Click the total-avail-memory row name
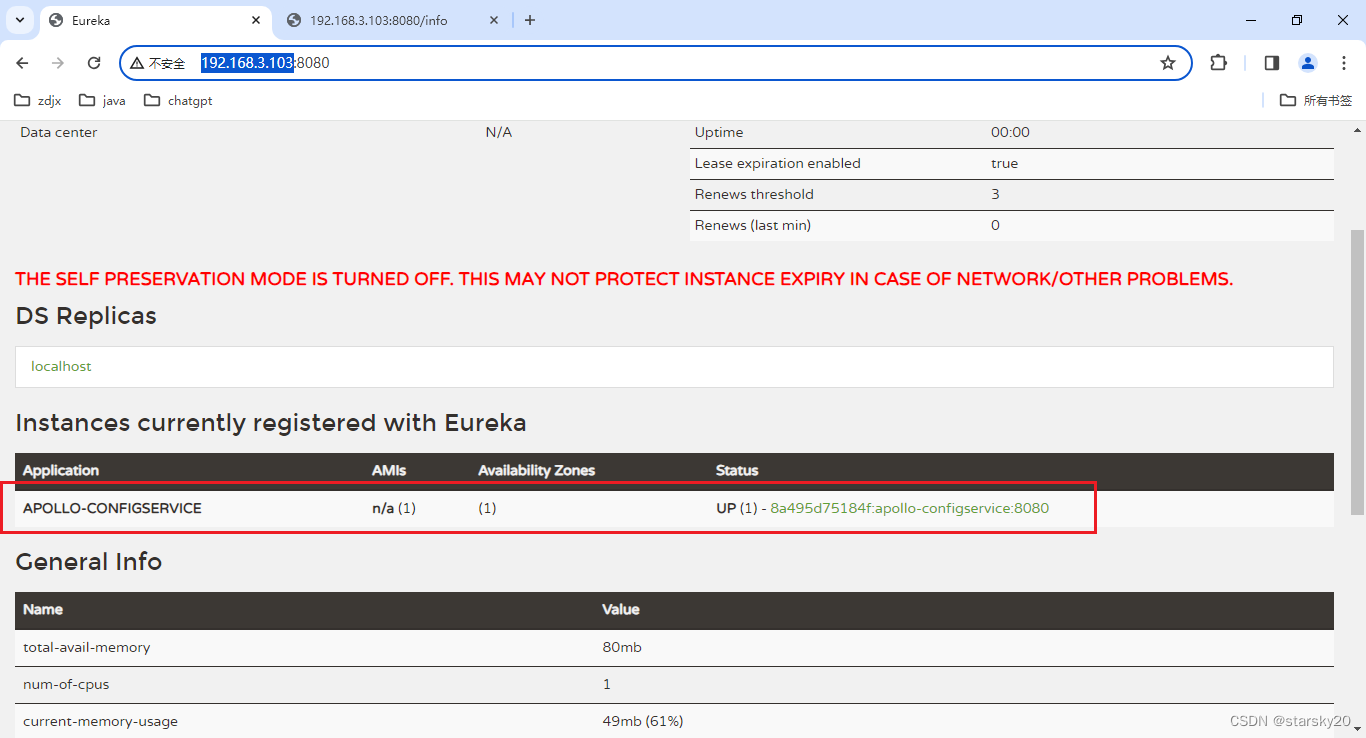Screen dimensions: 1366x738 87,647
